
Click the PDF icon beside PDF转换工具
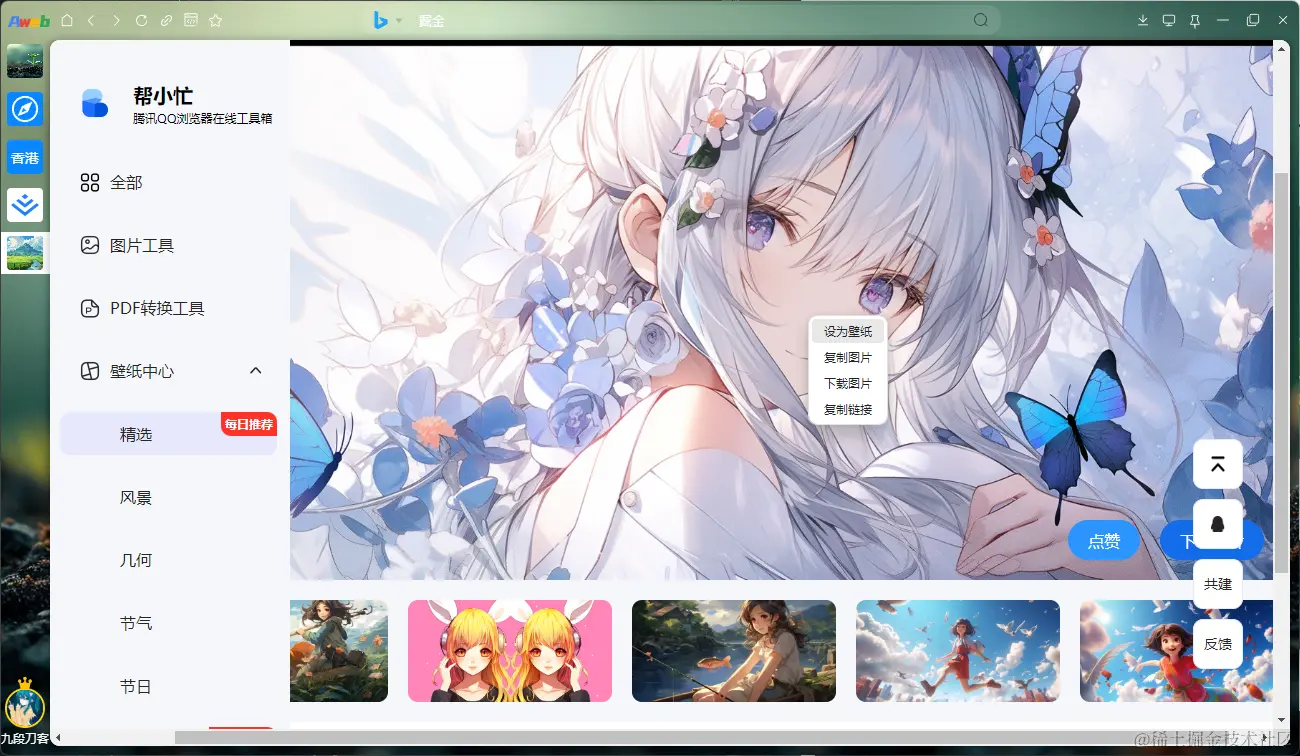tap(90, 309)
